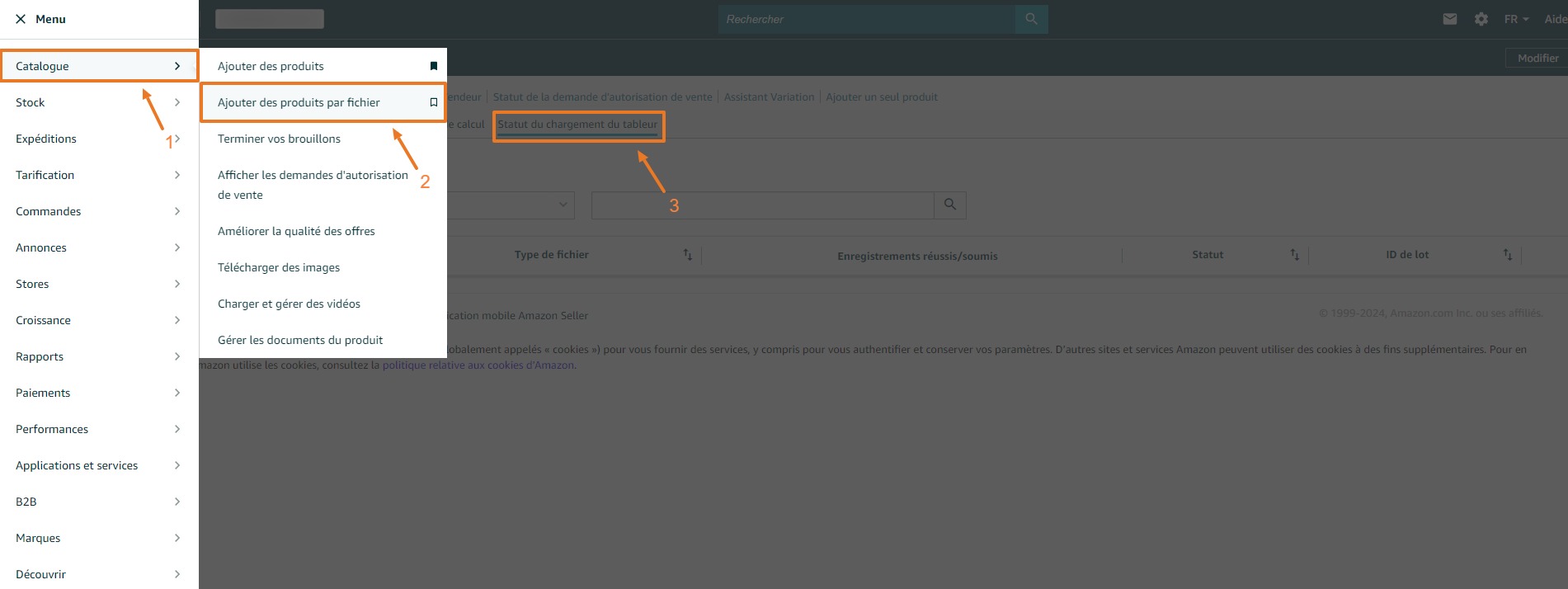Toggle bookmark on Ajouter des produits par fichier

pos(433,102)
